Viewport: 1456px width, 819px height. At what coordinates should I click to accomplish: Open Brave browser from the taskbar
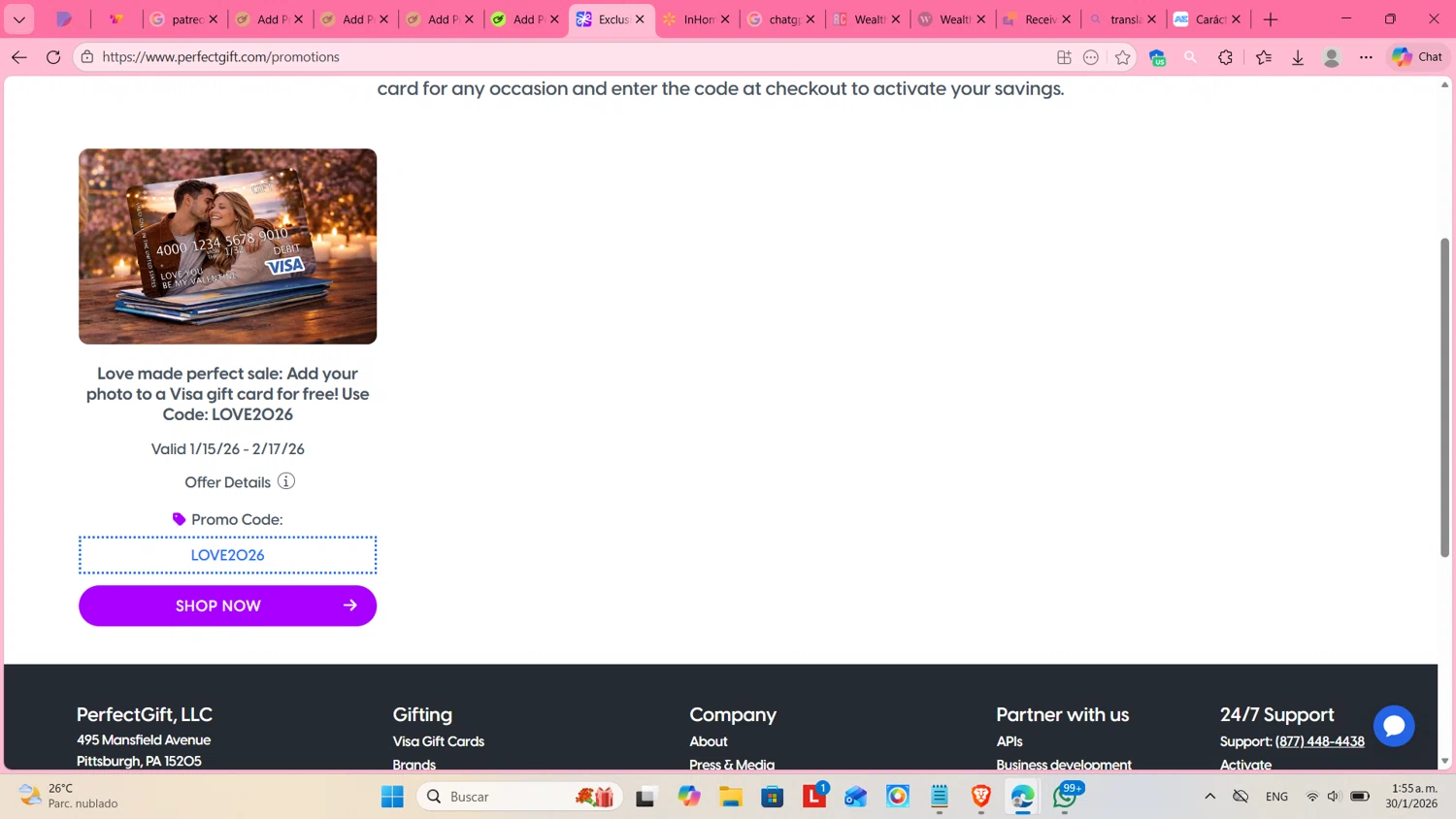coord(981,797)
